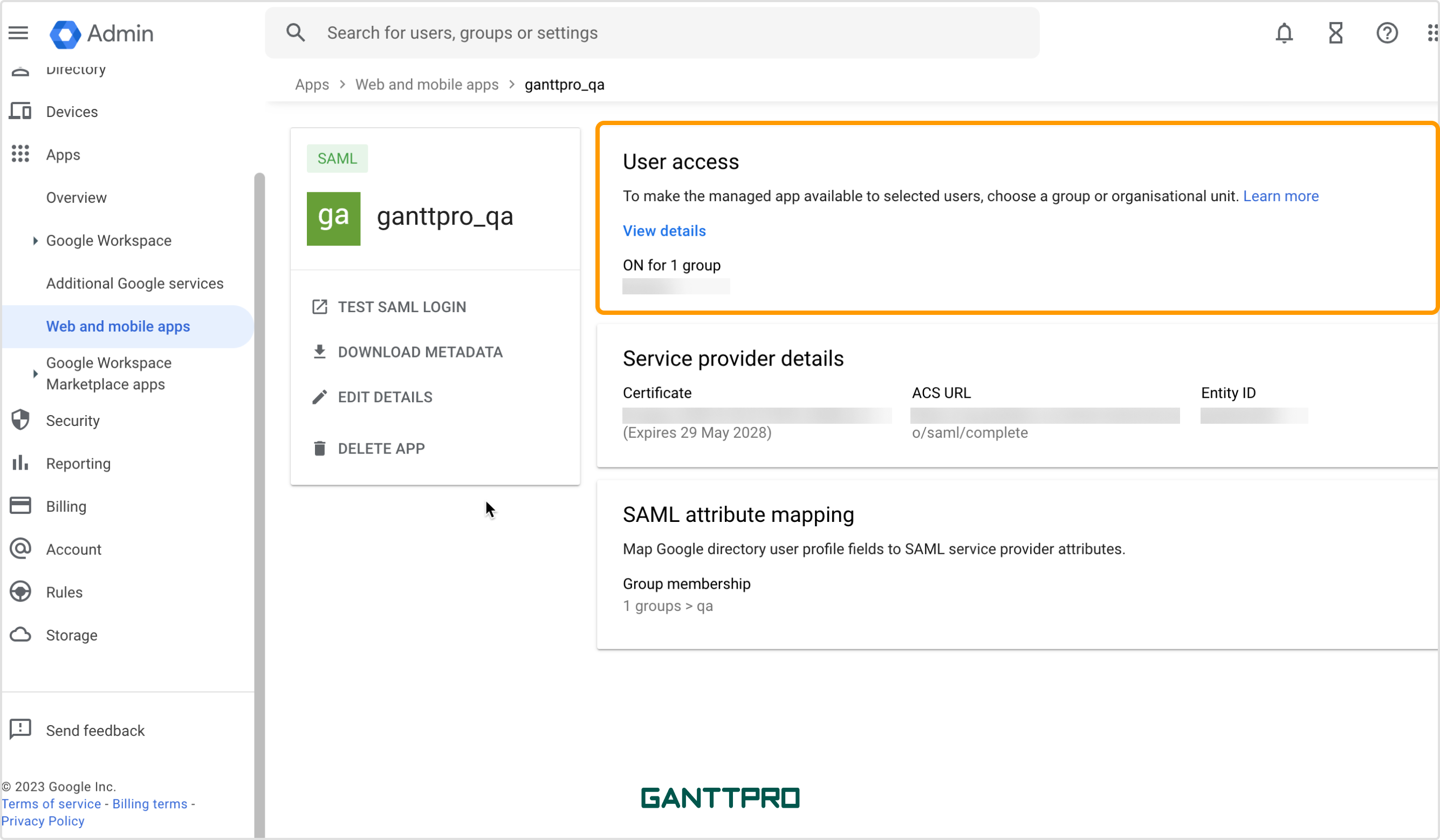Open the notifications bell
1440x840 pixels.
pos(1284,32)
